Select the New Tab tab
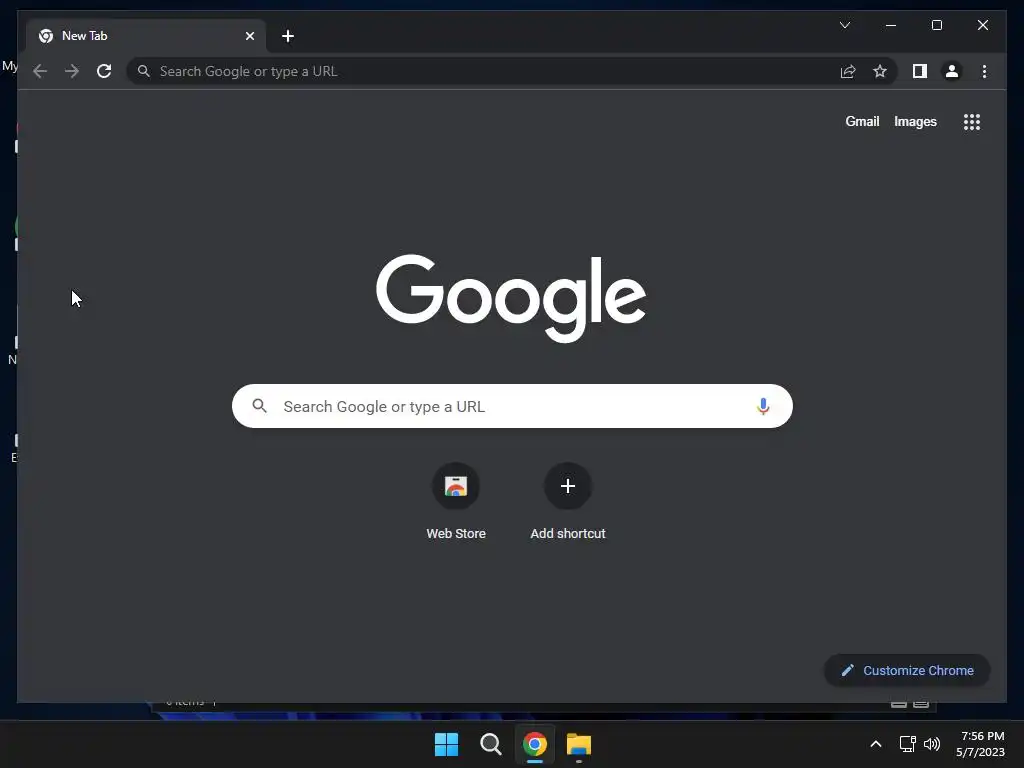The image size is (1024, 768). [146, 36]
